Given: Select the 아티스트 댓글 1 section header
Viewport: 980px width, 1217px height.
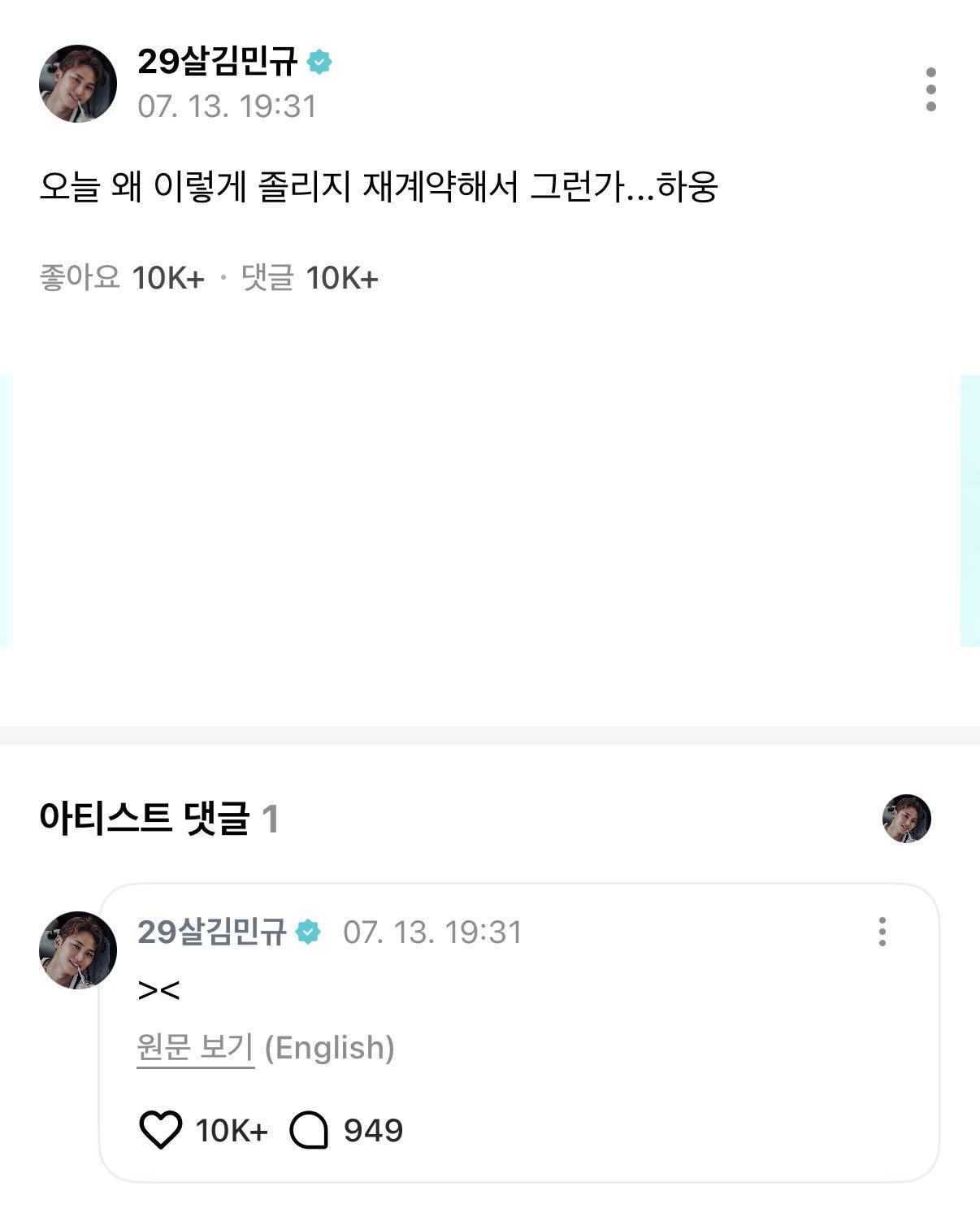Looking at the screenshot, I should point(159,819).
